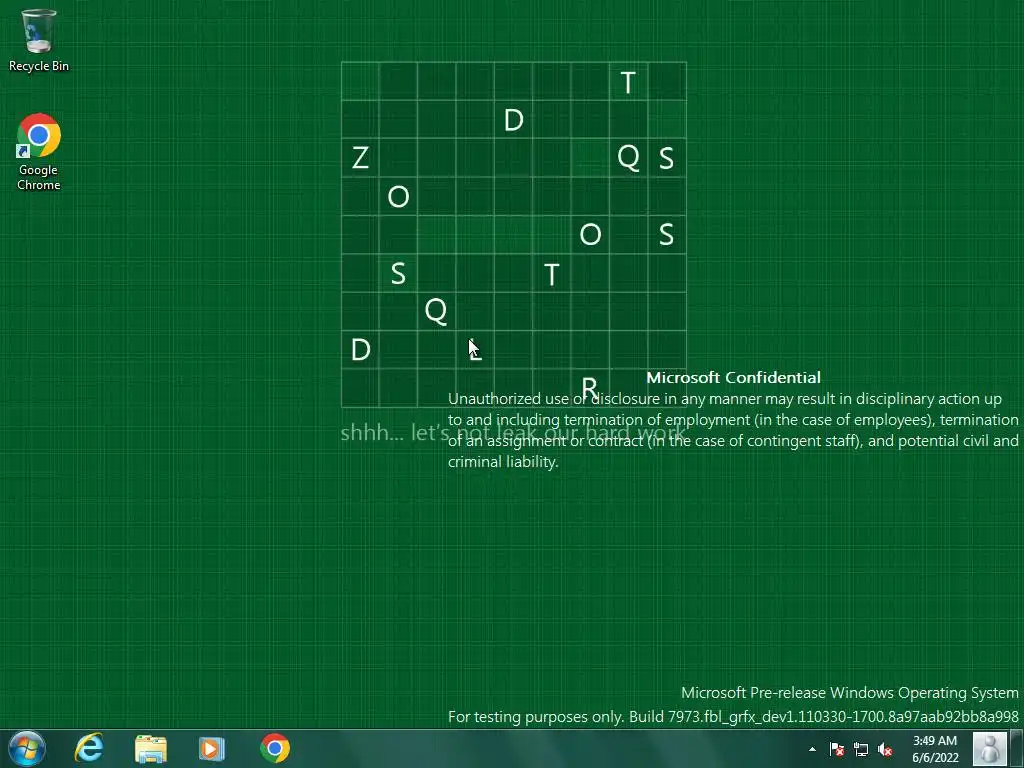
Task: Open Windows Explorer folder in taskbar
Action: 151,748
